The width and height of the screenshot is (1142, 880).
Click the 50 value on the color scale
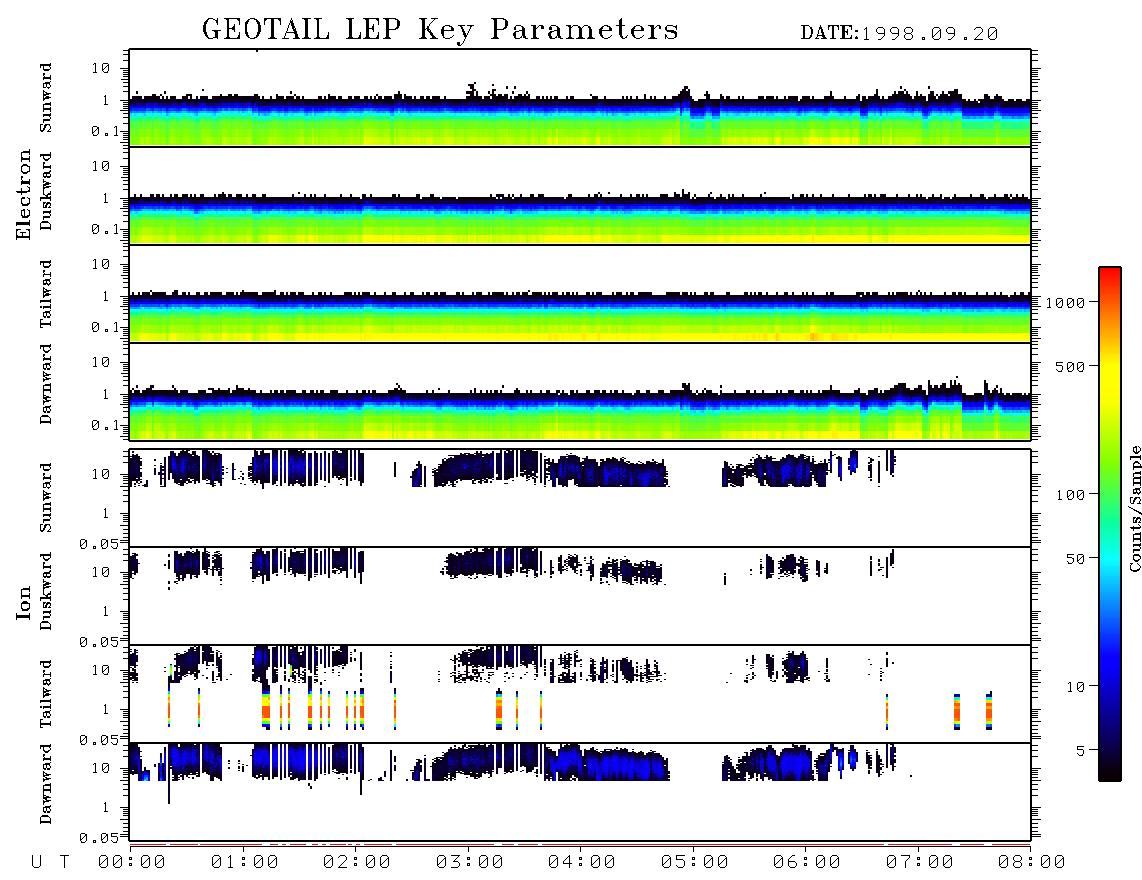(1075, 559)
